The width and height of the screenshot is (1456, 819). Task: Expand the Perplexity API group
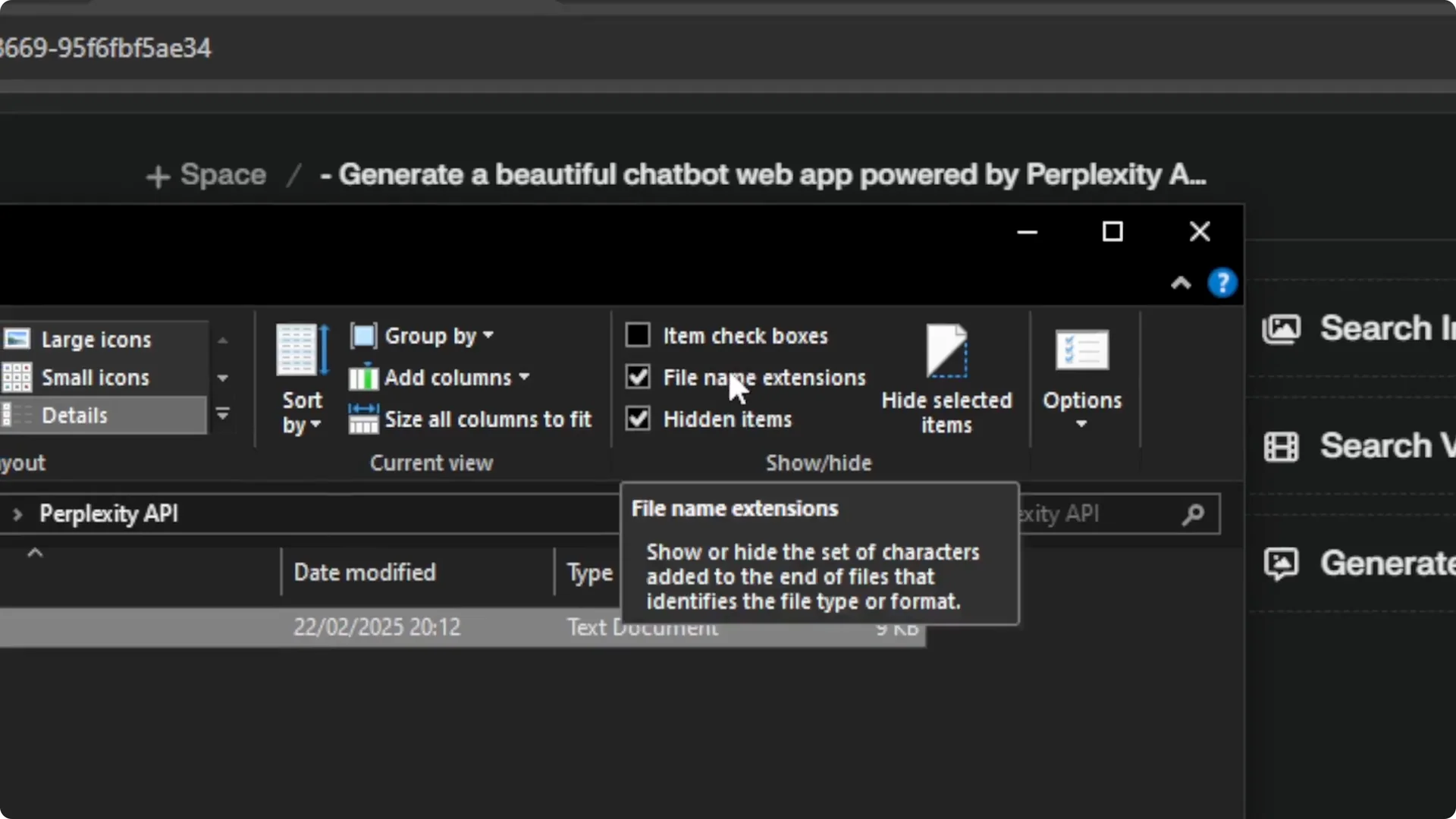click(17, 513)
